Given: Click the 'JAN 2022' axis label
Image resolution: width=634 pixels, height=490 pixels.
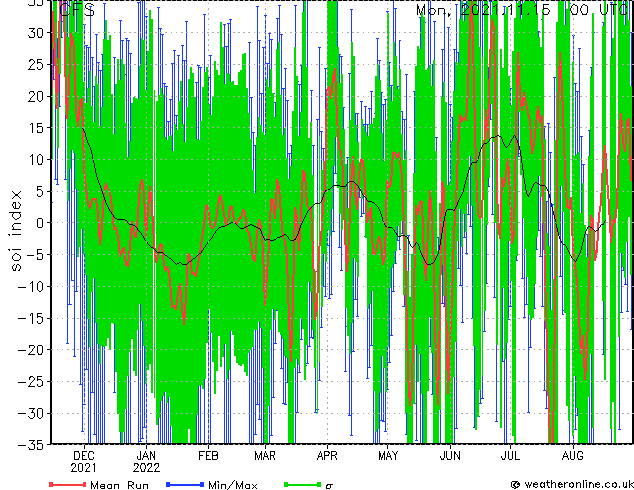Looking at the screenshot, I should coord(146,462).
